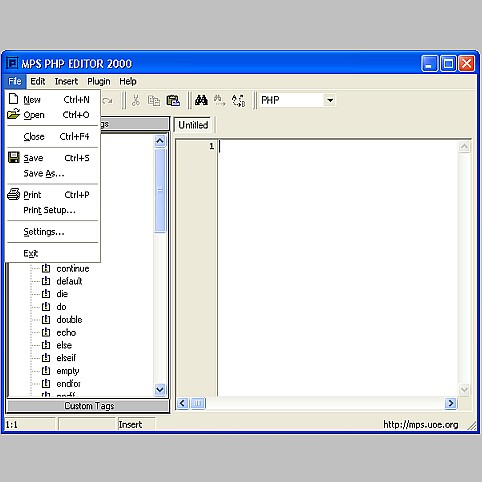Click the icon beside the do tag
482x482 pixels.
coord(46,307)
